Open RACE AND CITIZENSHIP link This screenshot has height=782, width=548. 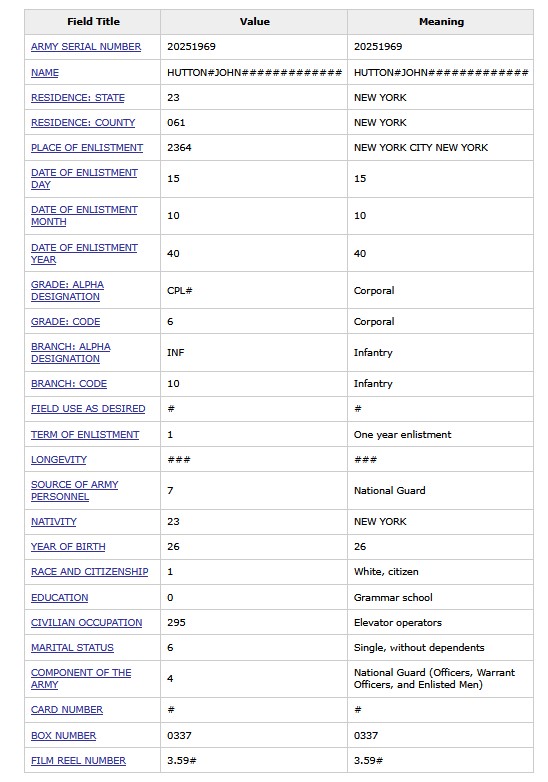pos(90,572)
